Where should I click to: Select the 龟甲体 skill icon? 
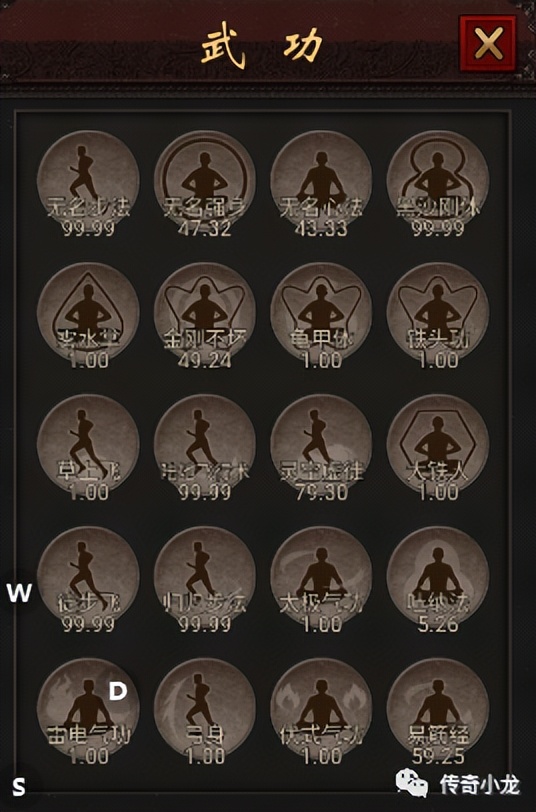click(321, 313)
